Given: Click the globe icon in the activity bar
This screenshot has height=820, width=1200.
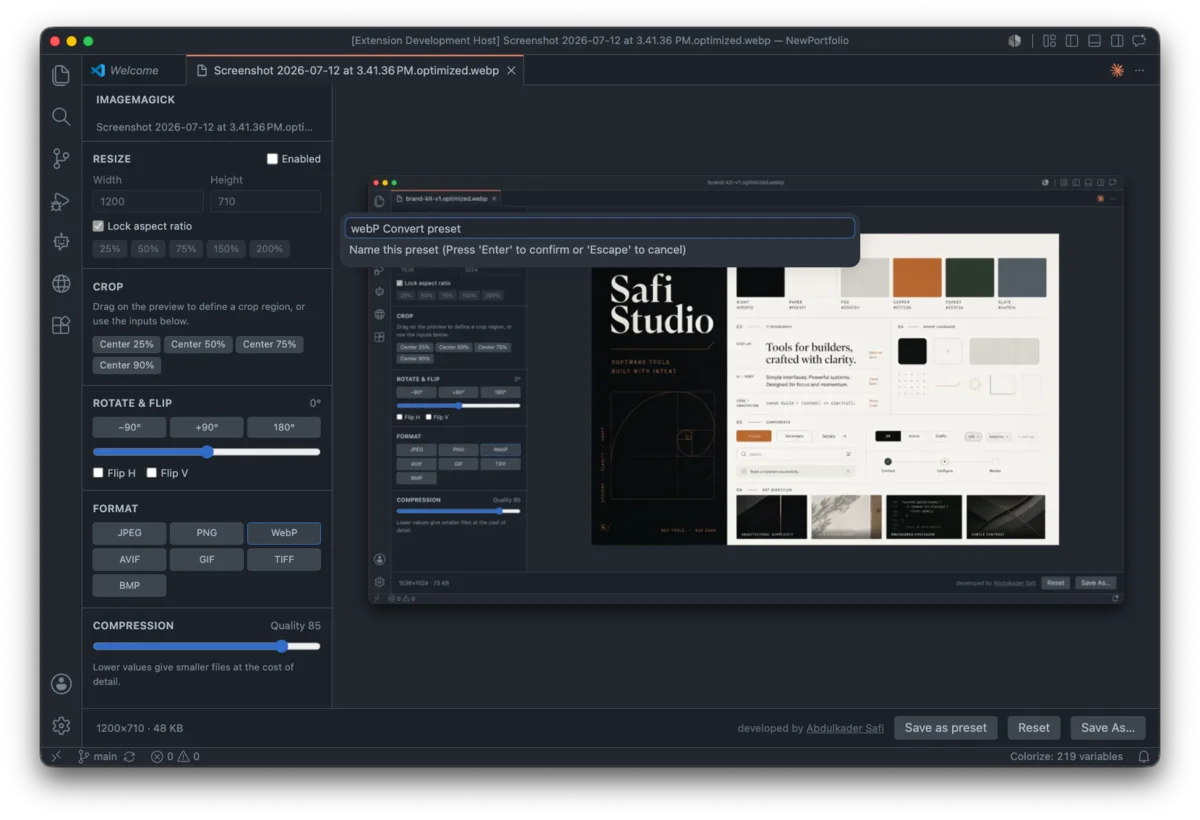Looking at the screenshot, I should click(61, 284).
